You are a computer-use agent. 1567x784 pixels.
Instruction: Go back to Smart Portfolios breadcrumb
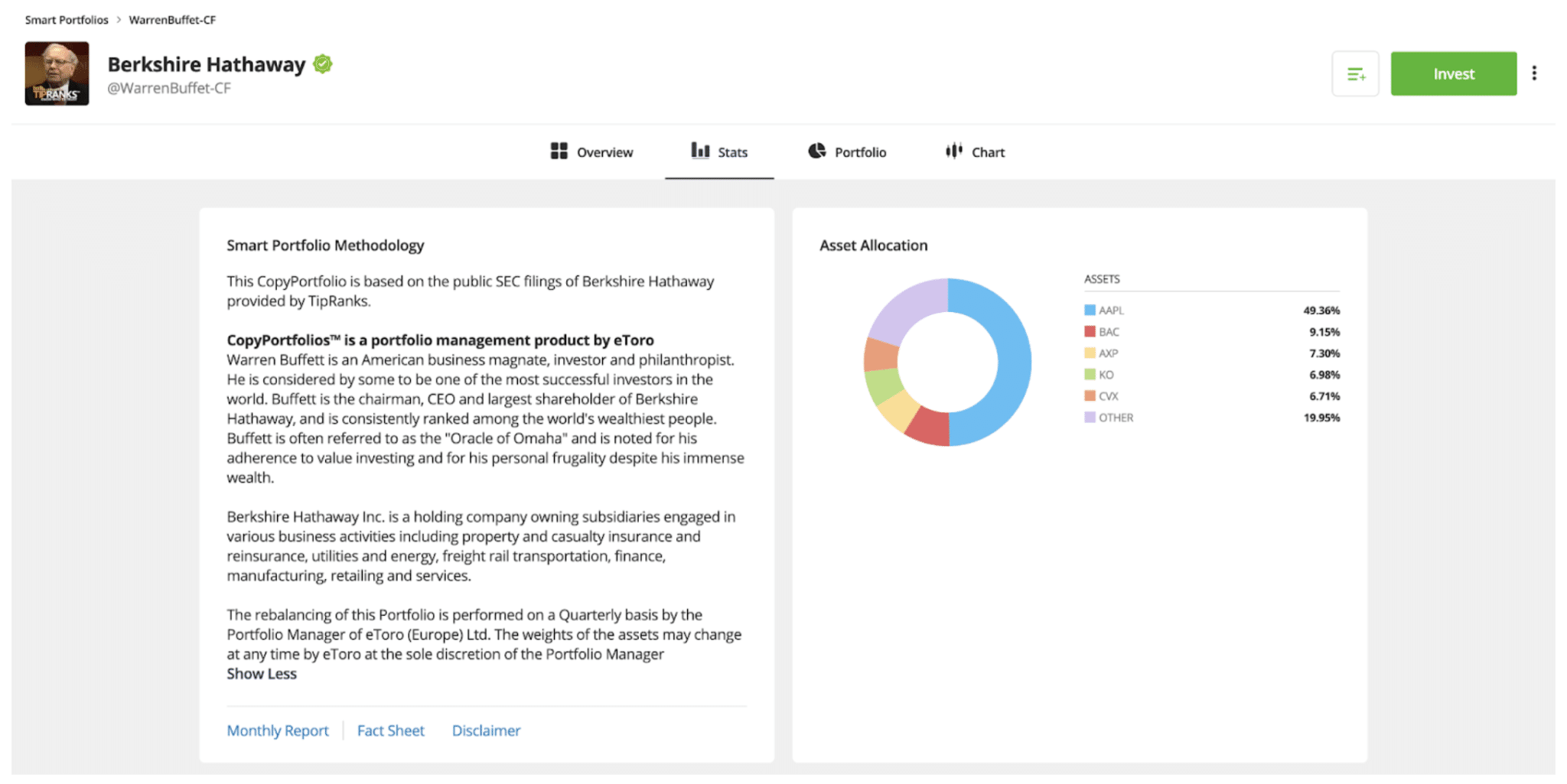(x=67, y=20)
